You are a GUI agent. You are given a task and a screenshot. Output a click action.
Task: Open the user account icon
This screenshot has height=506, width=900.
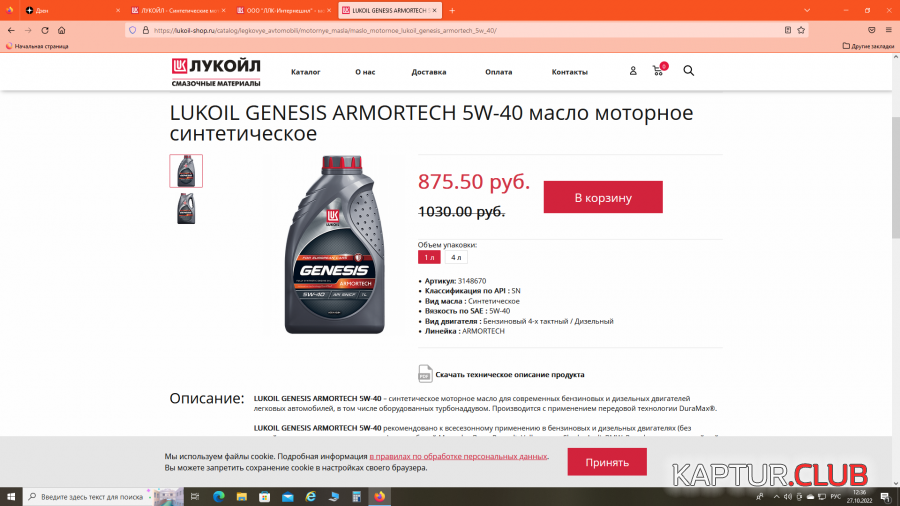(x=633, y=71)
